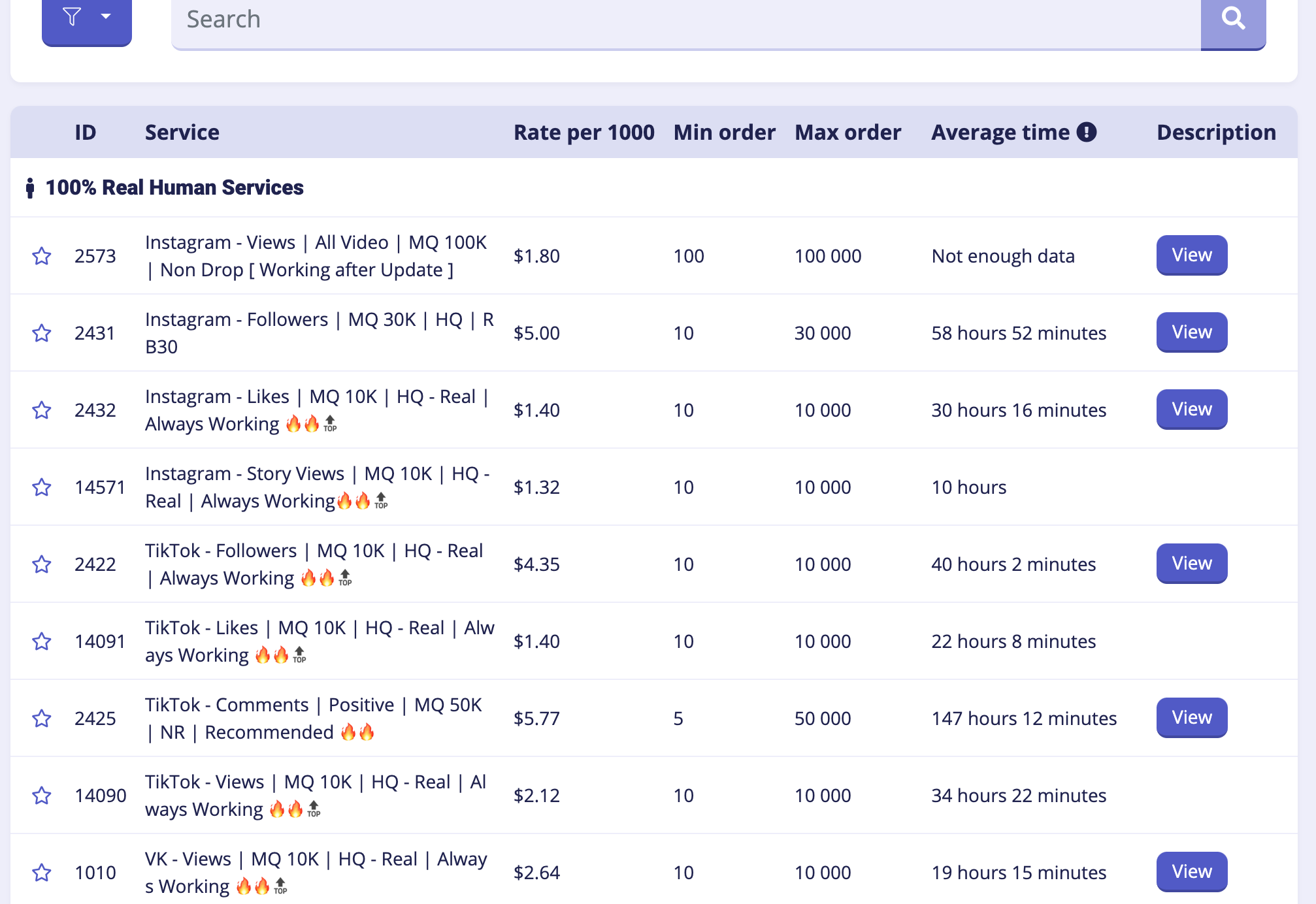Click the Average time column header
Screen dimensions: 1316x904
tap(1001, 133)
